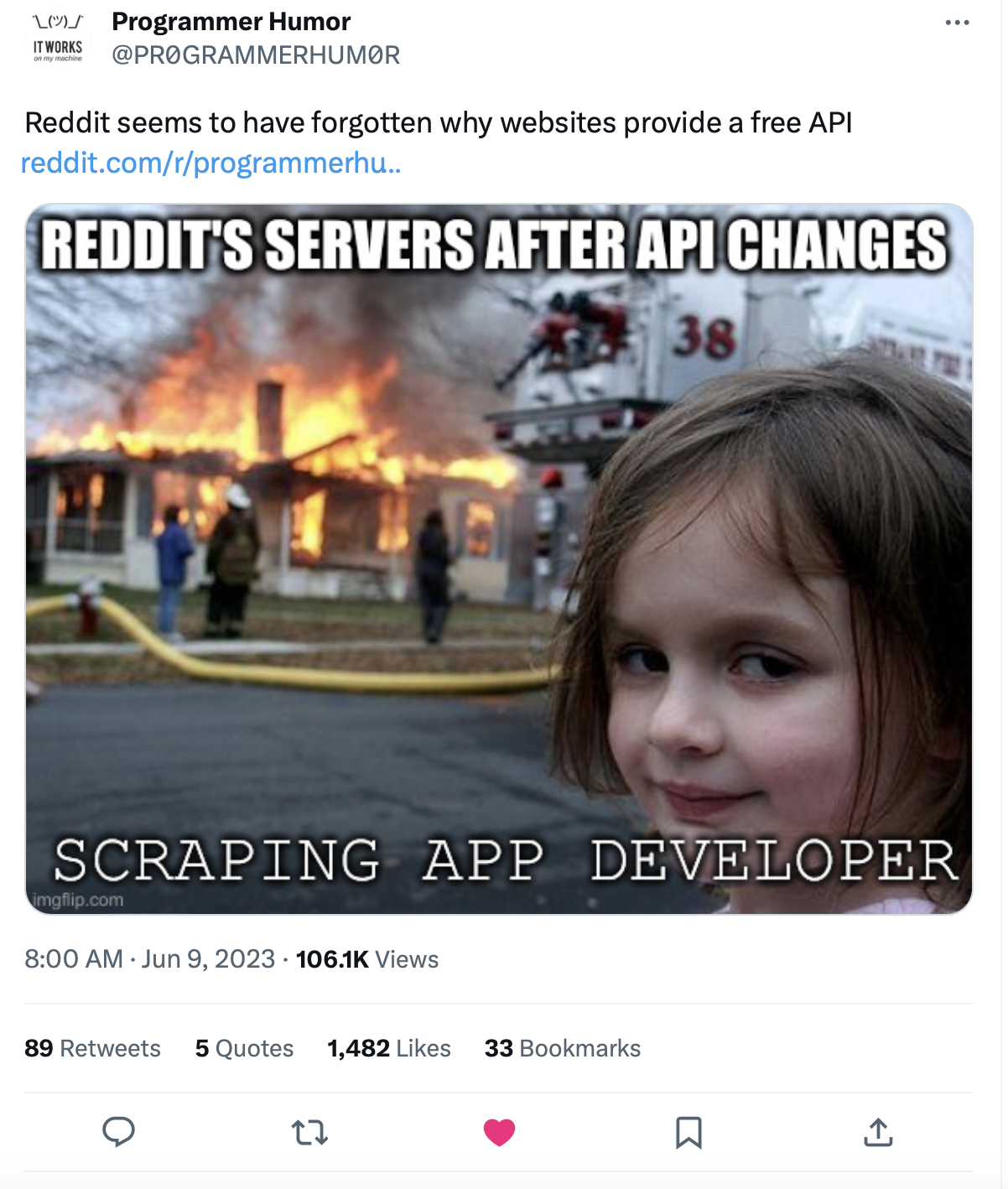Click the Jun 9, 2023 date

tap(208, 958)
